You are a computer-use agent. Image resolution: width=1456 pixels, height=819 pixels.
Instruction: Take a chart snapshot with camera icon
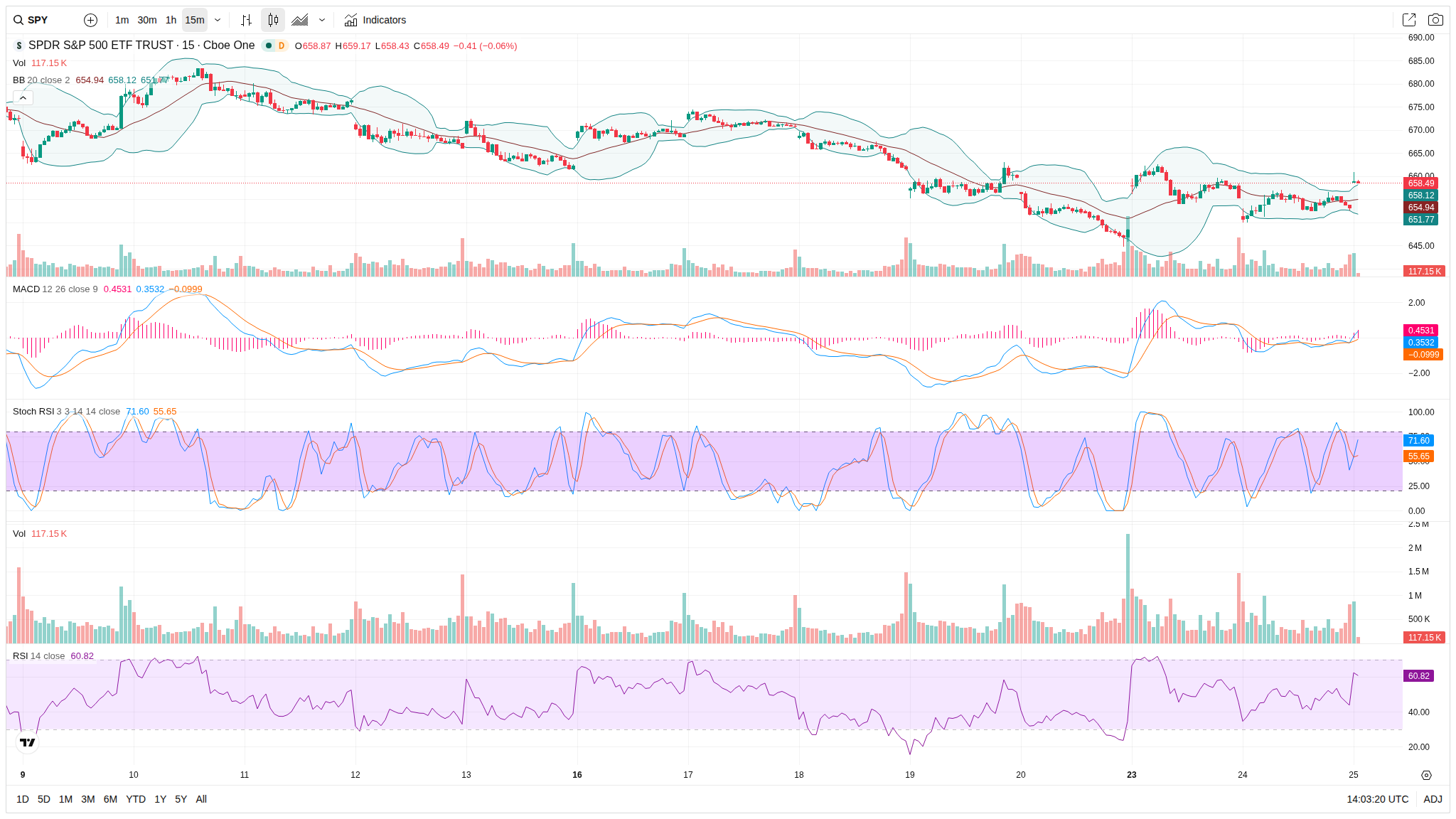click(1435, 20)
